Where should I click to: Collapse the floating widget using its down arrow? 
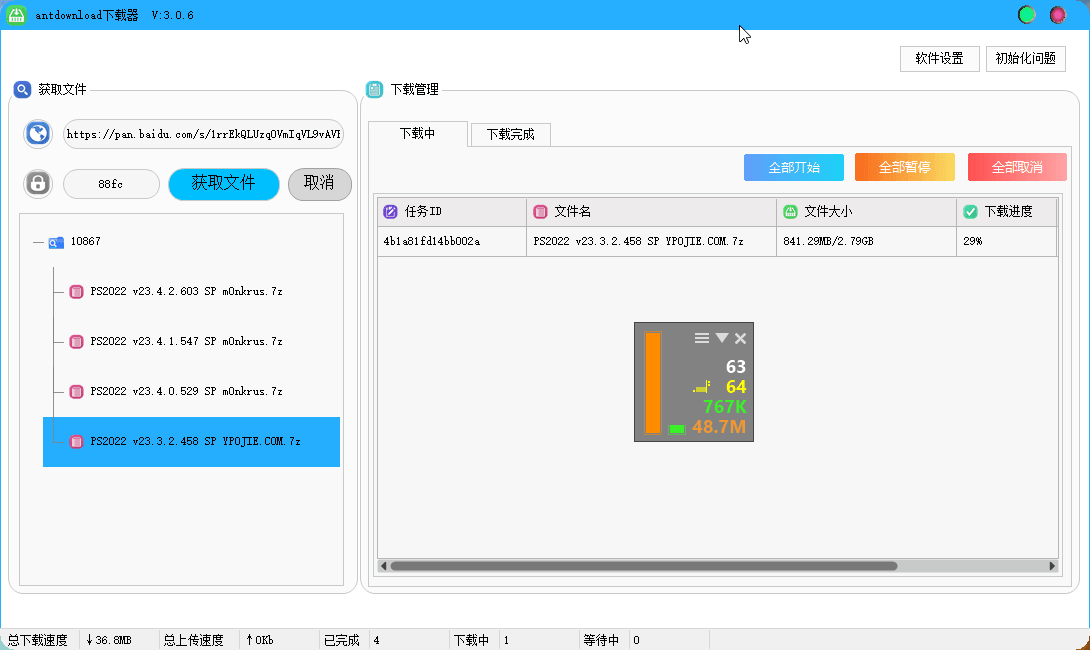point(722,338)
